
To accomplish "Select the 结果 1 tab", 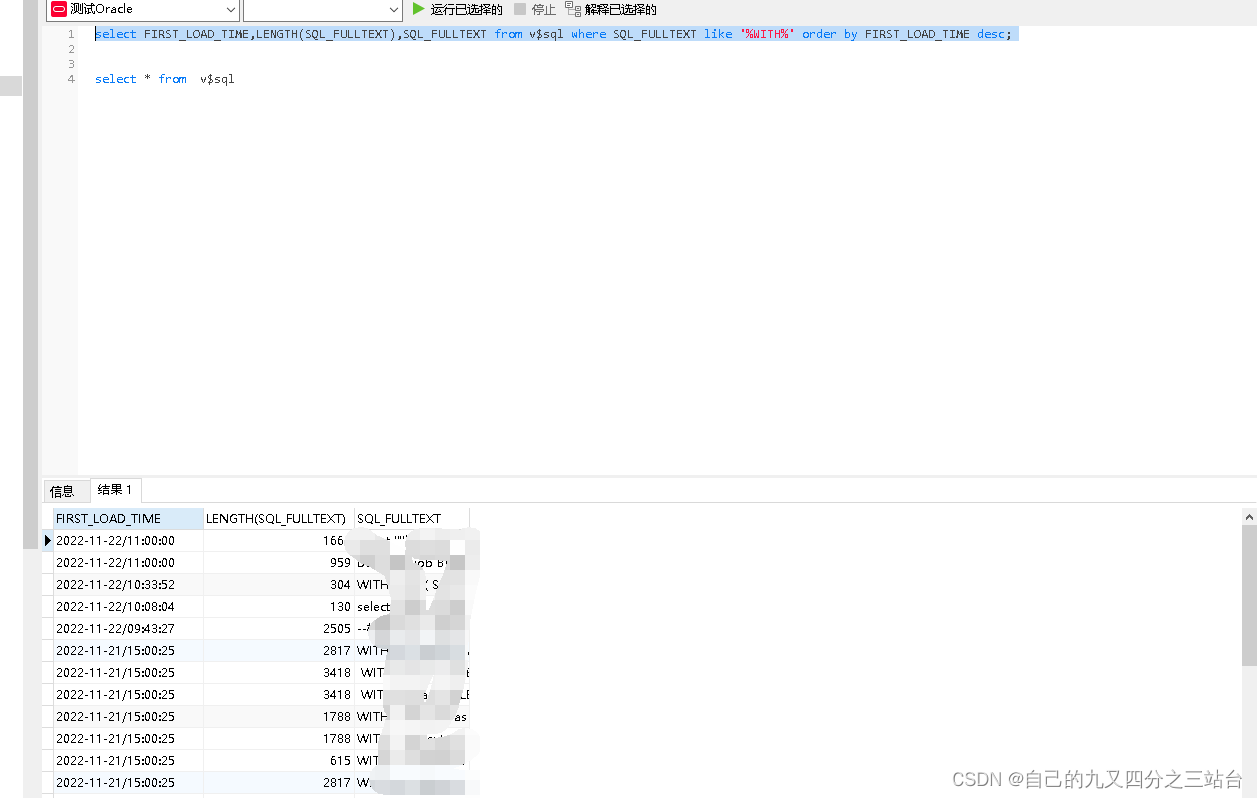I will (115, 490).
